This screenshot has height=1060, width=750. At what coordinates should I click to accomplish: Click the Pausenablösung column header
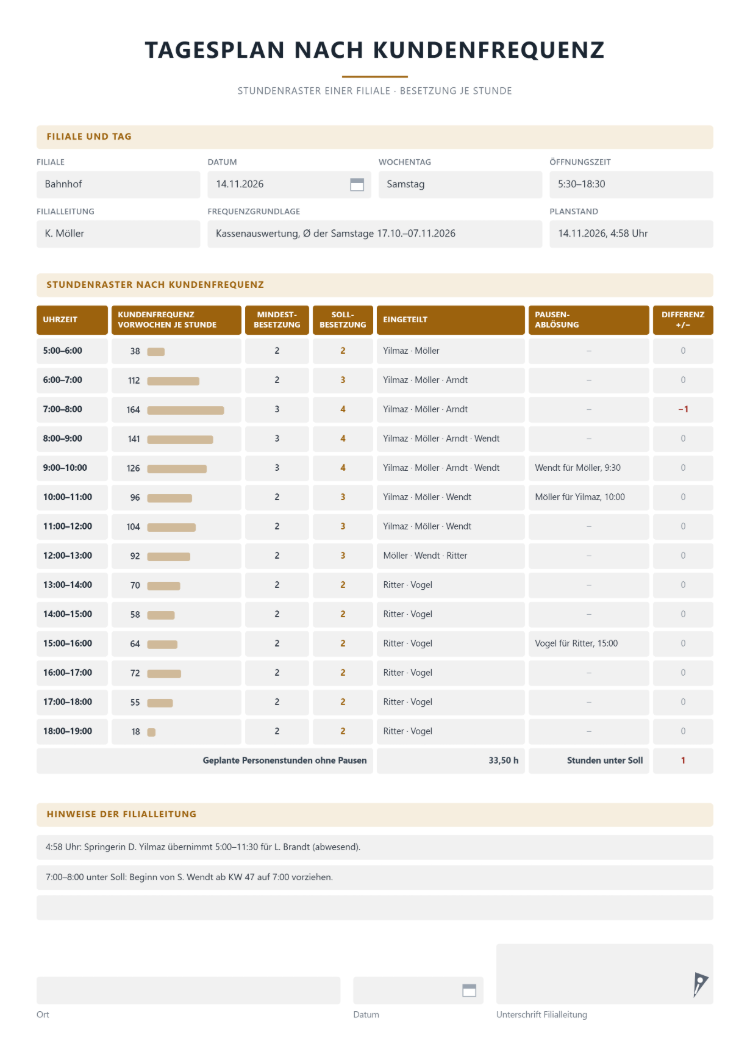click(x=588, y=320)
